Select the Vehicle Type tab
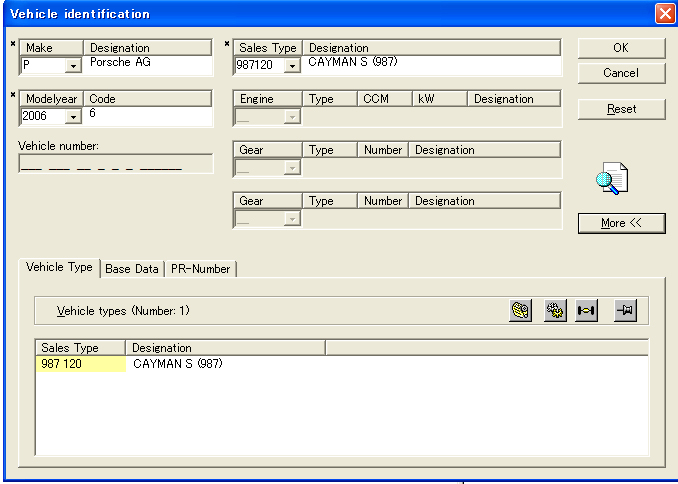 tap(59, 268)
